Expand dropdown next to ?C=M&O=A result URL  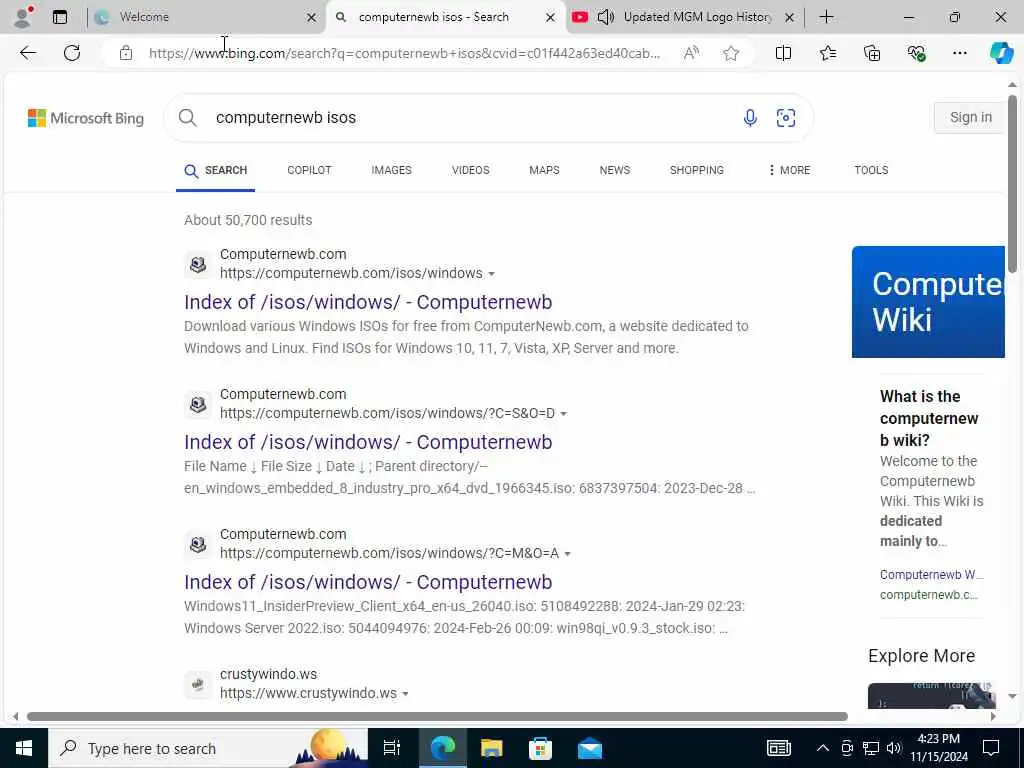pos(568,554)
